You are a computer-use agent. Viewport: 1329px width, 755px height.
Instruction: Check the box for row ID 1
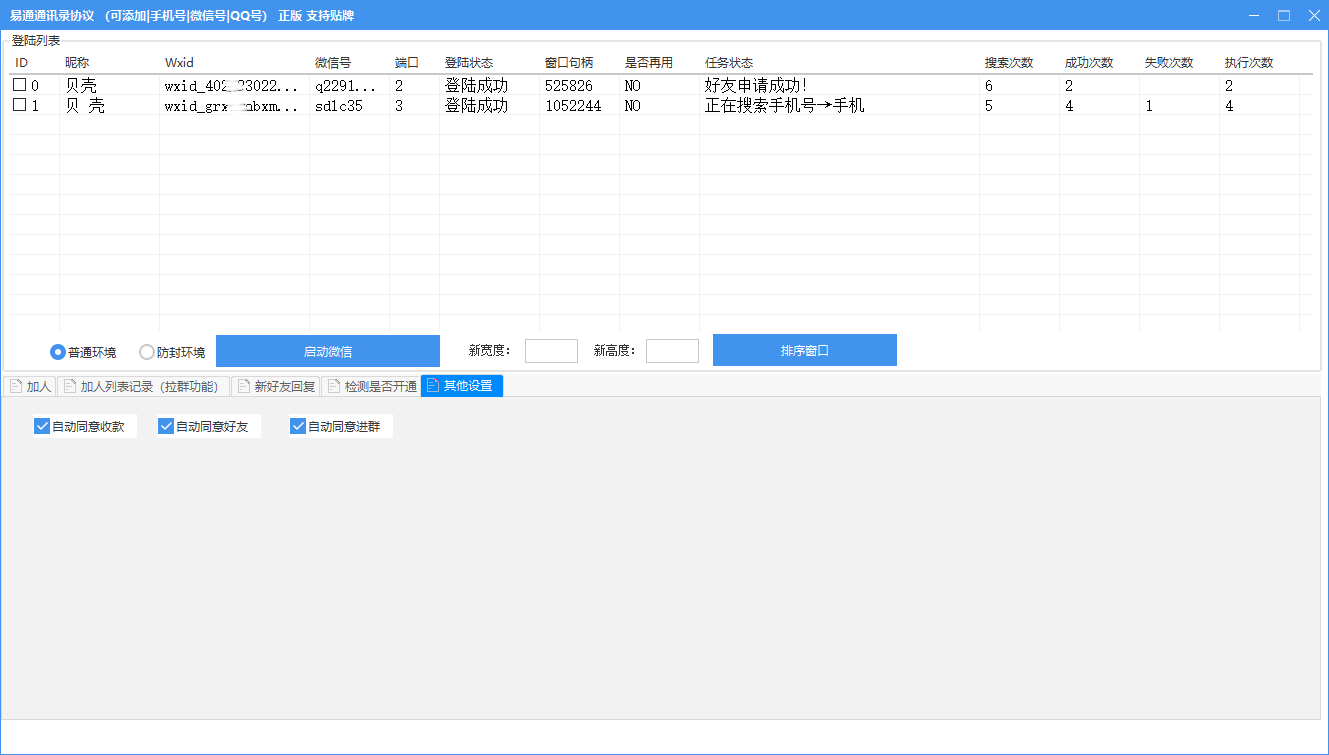coord(19,105)
